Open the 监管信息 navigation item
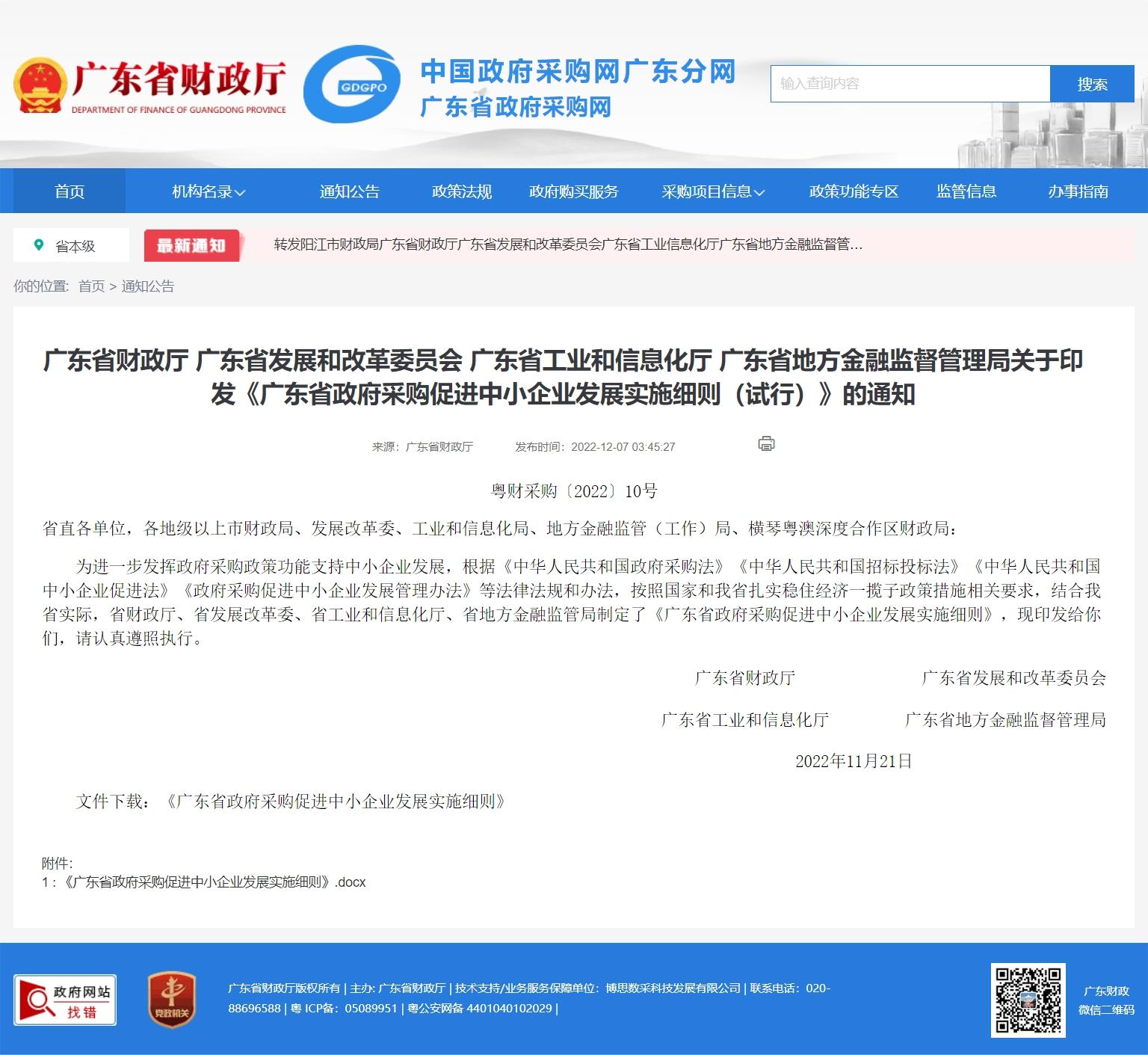This screenshot has width=1148, height=1055. (x=966, y=191)
